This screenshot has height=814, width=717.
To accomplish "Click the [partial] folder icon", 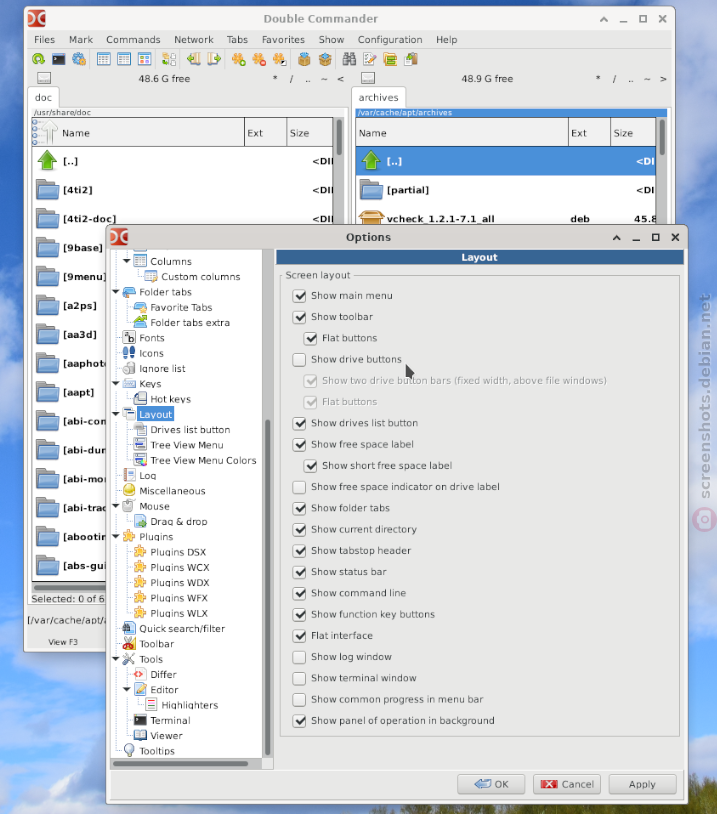I will tap(371, 189).
